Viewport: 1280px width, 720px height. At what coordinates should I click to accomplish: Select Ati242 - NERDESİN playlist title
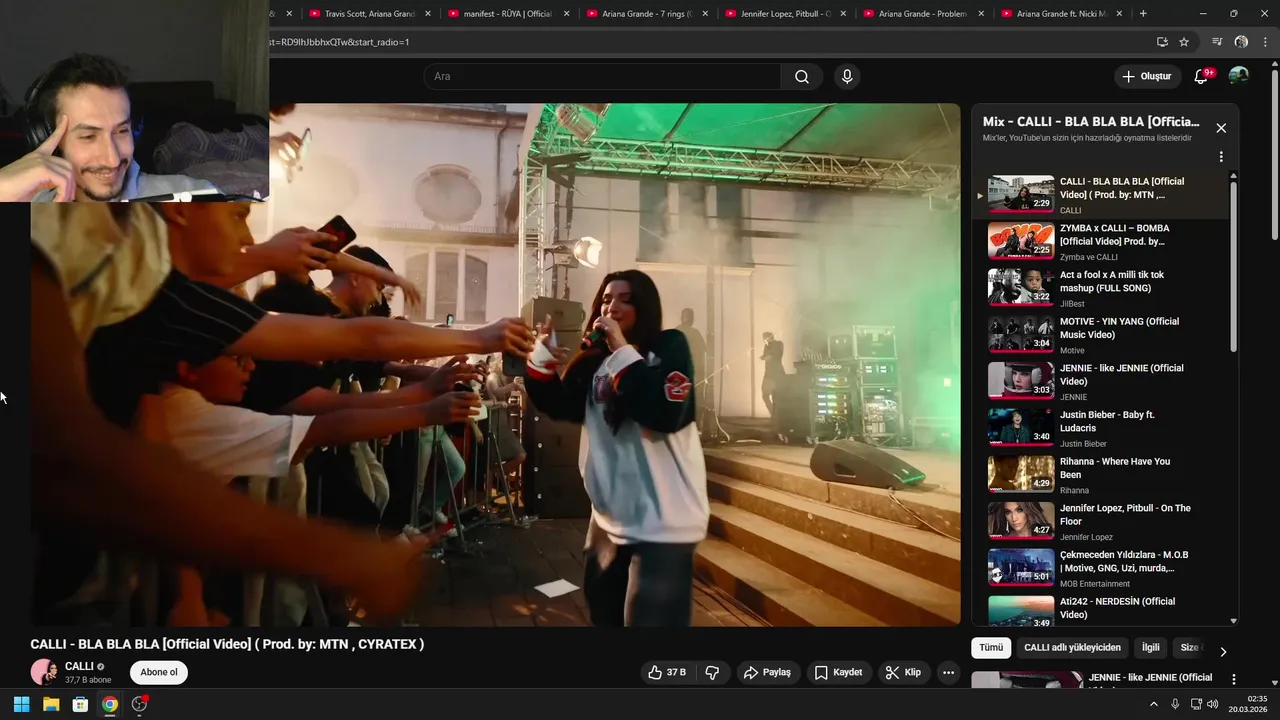click(x=1117, y=608)
